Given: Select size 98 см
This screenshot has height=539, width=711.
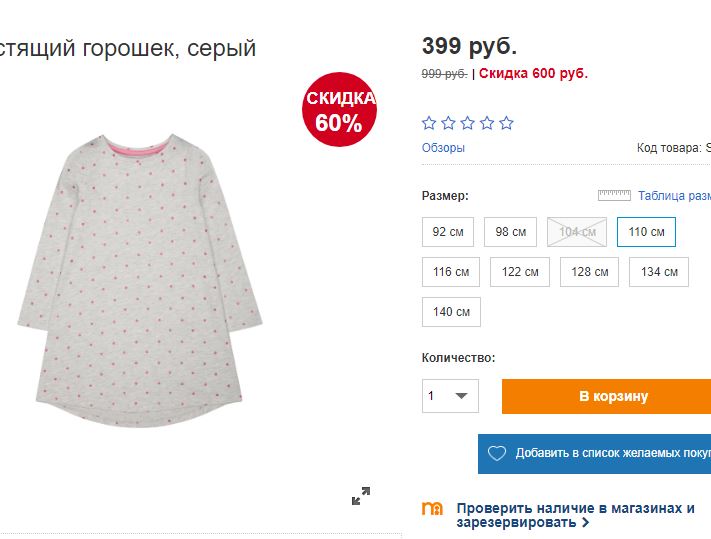Looking at the screenshot, I should coord(510,232).
